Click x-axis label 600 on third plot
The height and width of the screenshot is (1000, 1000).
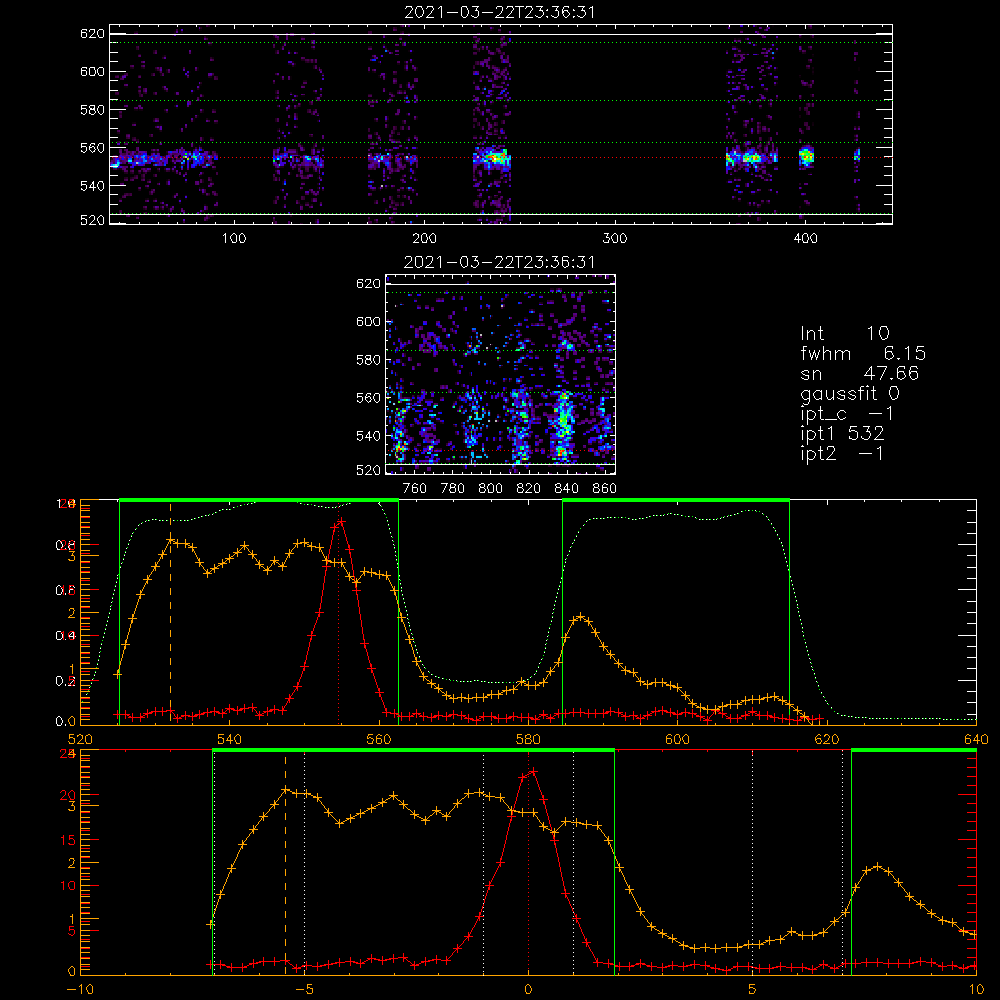677,739
